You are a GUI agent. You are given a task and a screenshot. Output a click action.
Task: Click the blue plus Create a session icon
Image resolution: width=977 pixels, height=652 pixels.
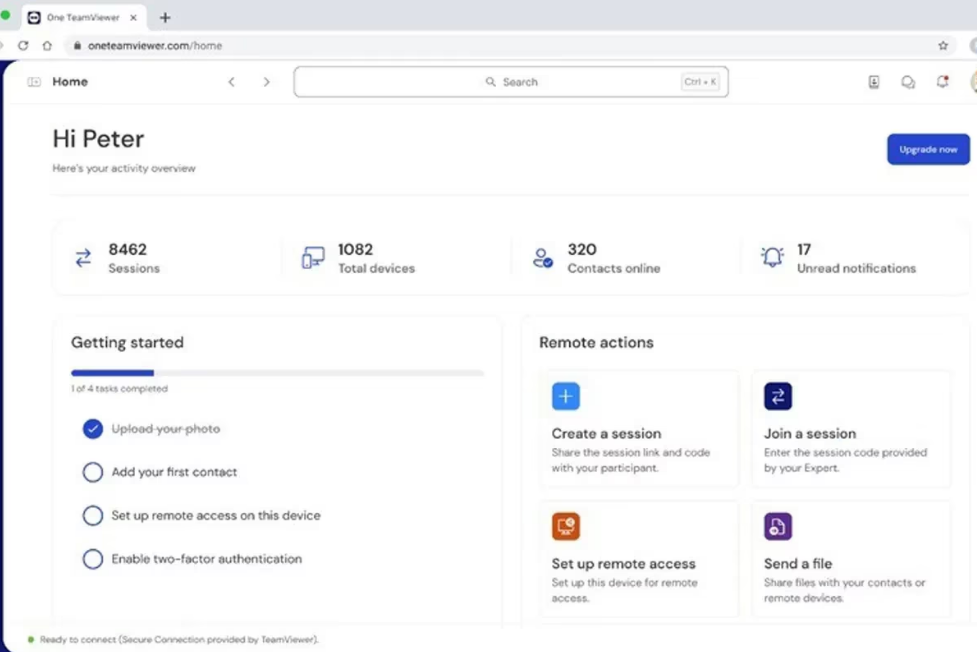[x=565, y=397]
